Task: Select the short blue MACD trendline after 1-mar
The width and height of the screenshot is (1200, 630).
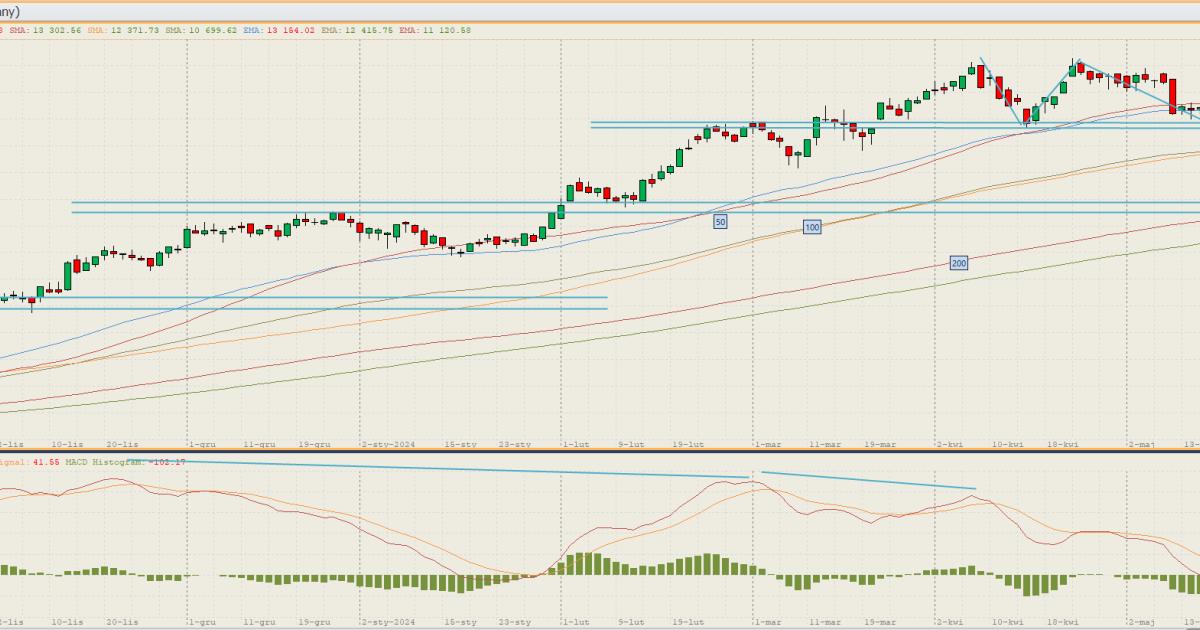Action: (868, 481)
